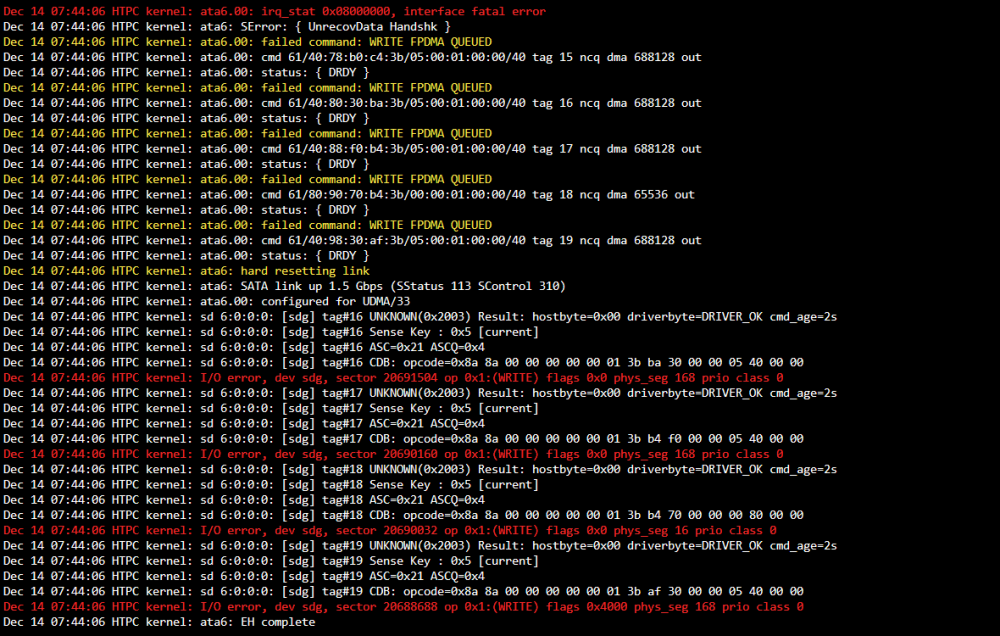Select the cmd line with 'dma 65536 out'
This screenshot has height=636, width=1000.
tap(349, 195)
